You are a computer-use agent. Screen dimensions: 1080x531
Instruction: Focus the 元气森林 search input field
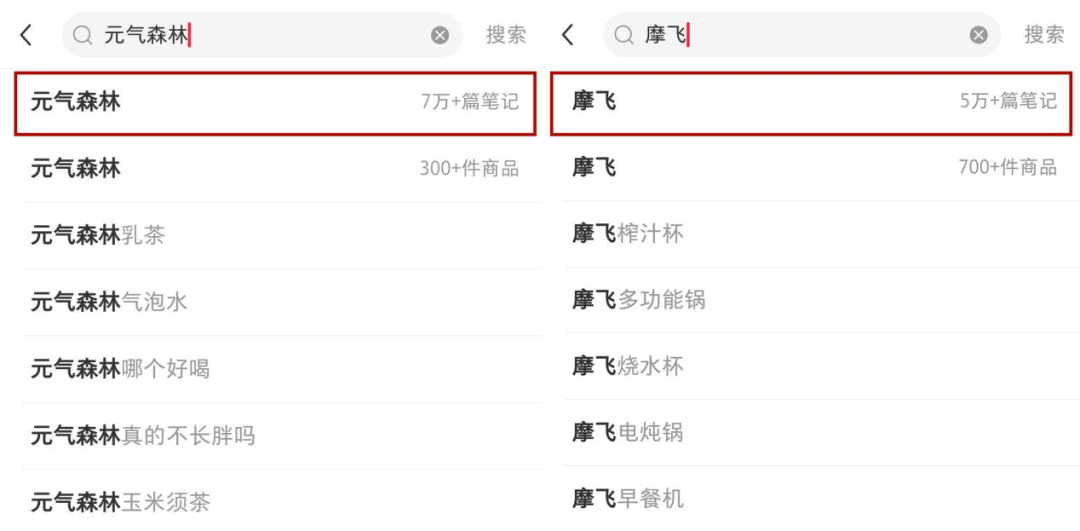tap(262, 35)
